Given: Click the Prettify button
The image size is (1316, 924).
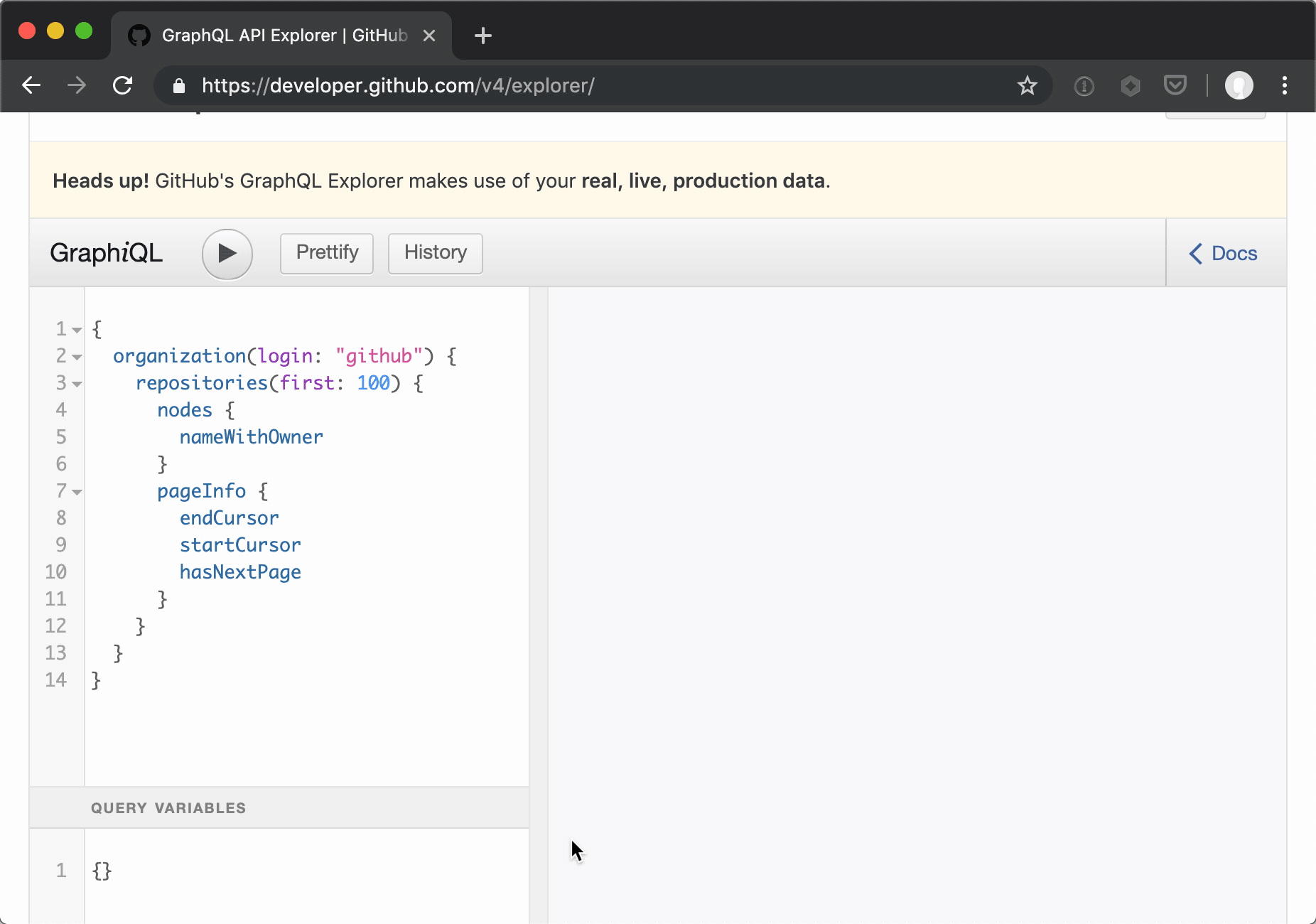Looking at the screenshot, I should pyautogui.click(x=326, y=253).
